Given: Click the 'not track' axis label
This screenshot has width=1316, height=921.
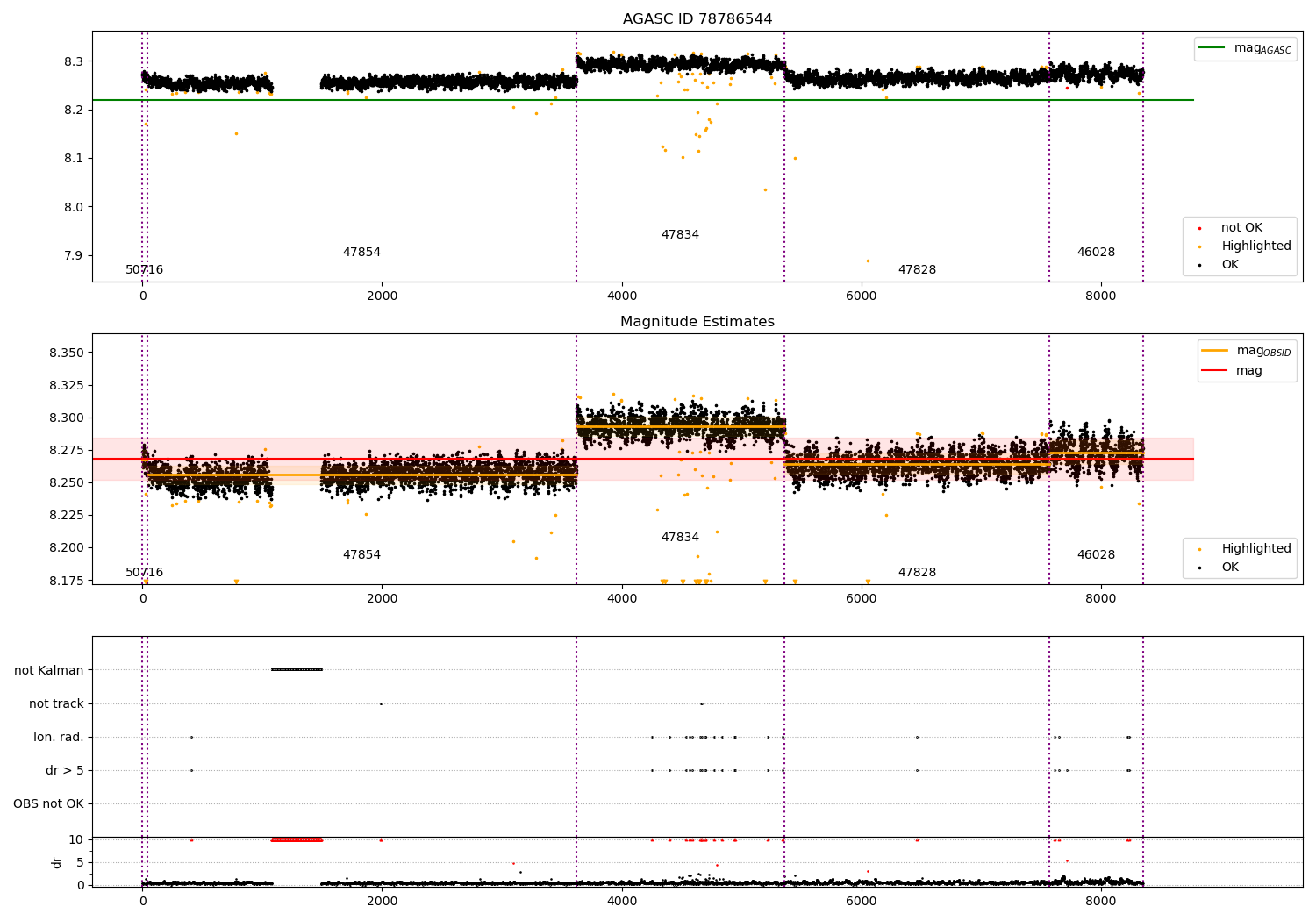Looking at the screenshot, I should pyautogui.click(x=56, y=703).
